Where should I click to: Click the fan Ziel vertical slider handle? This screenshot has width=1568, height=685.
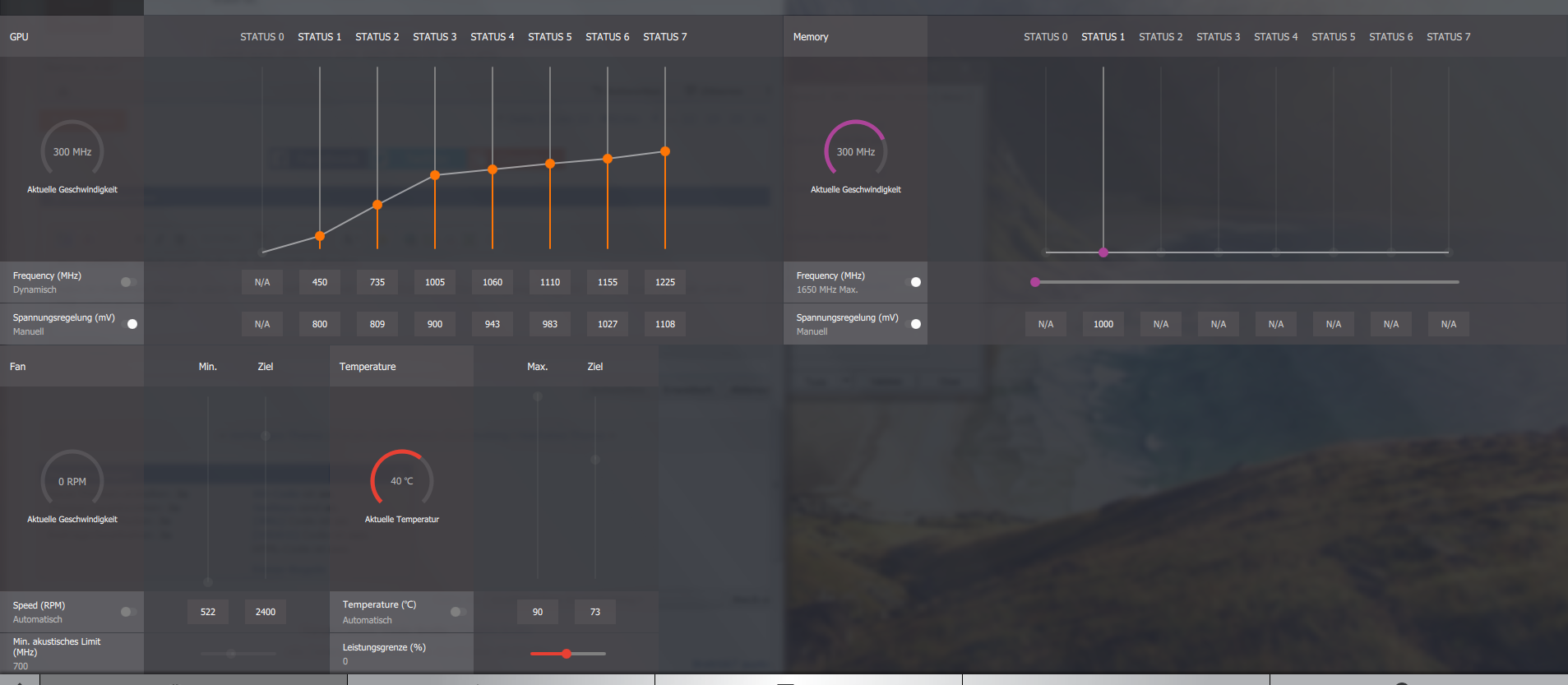tap(266, 436)
